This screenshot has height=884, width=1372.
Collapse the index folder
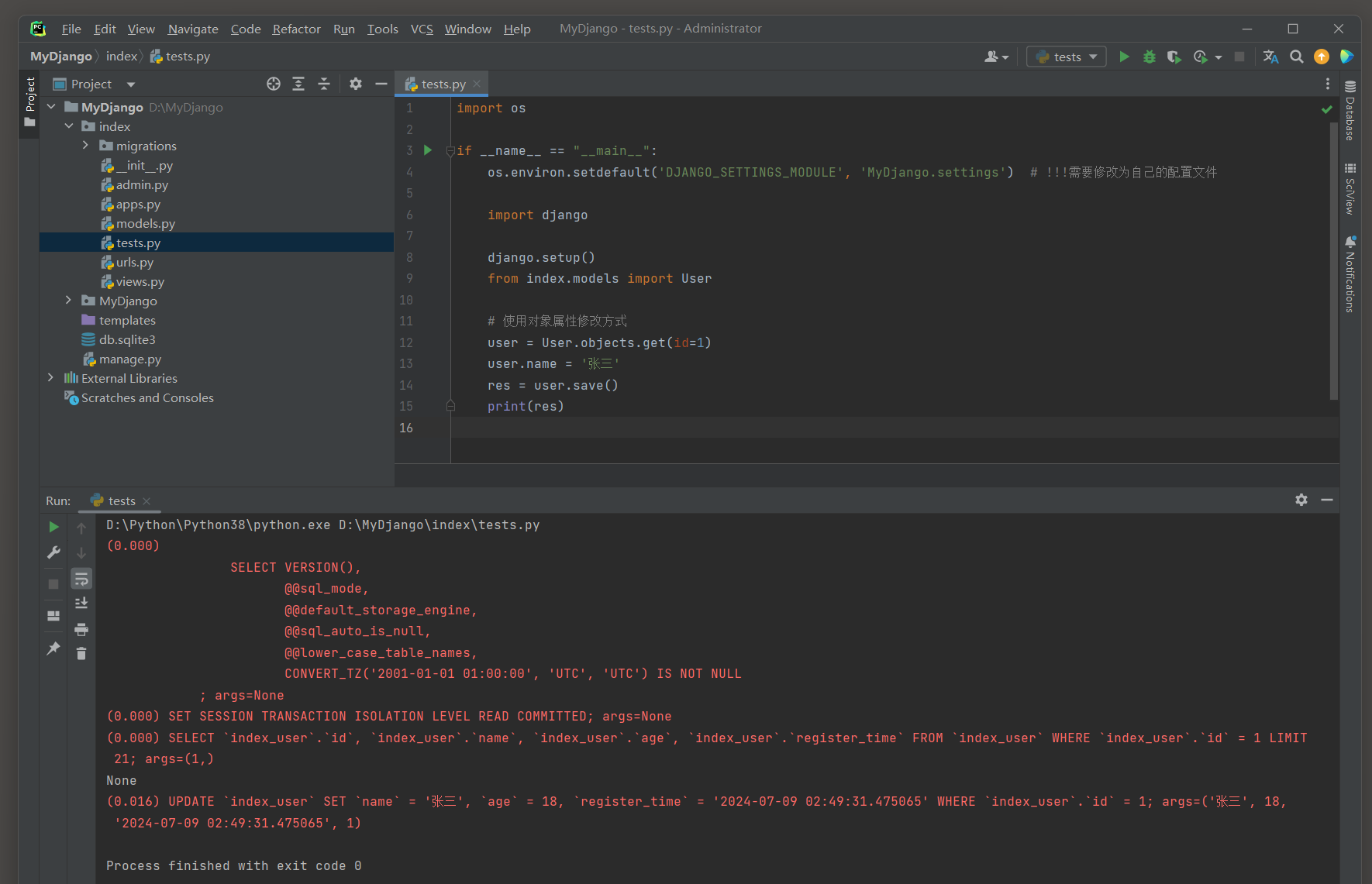click(x=68, y=126)
